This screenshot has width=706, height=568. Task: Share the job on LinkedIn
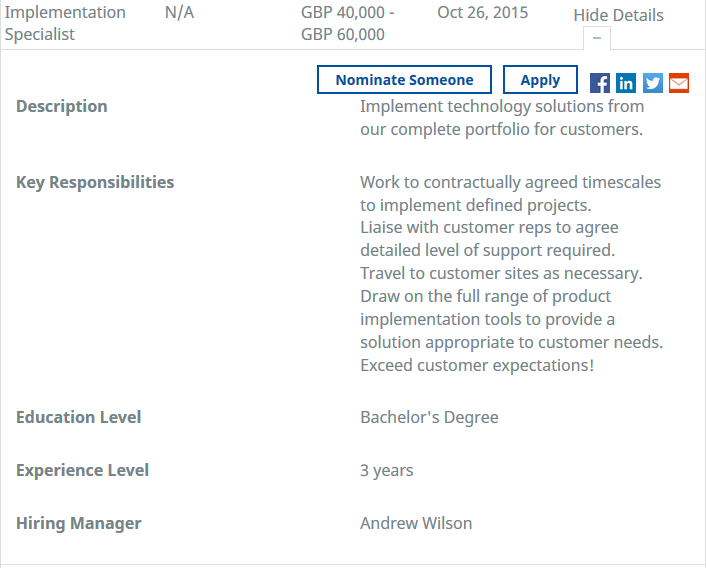coord(626,83)
